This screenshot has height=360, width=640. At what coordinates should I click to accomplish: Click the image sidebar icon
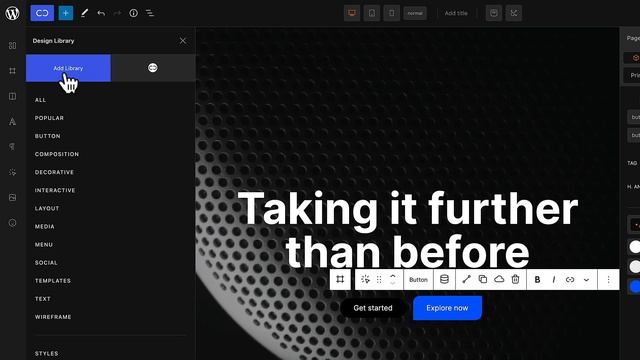pyautogui.click(x=13, y=198)
